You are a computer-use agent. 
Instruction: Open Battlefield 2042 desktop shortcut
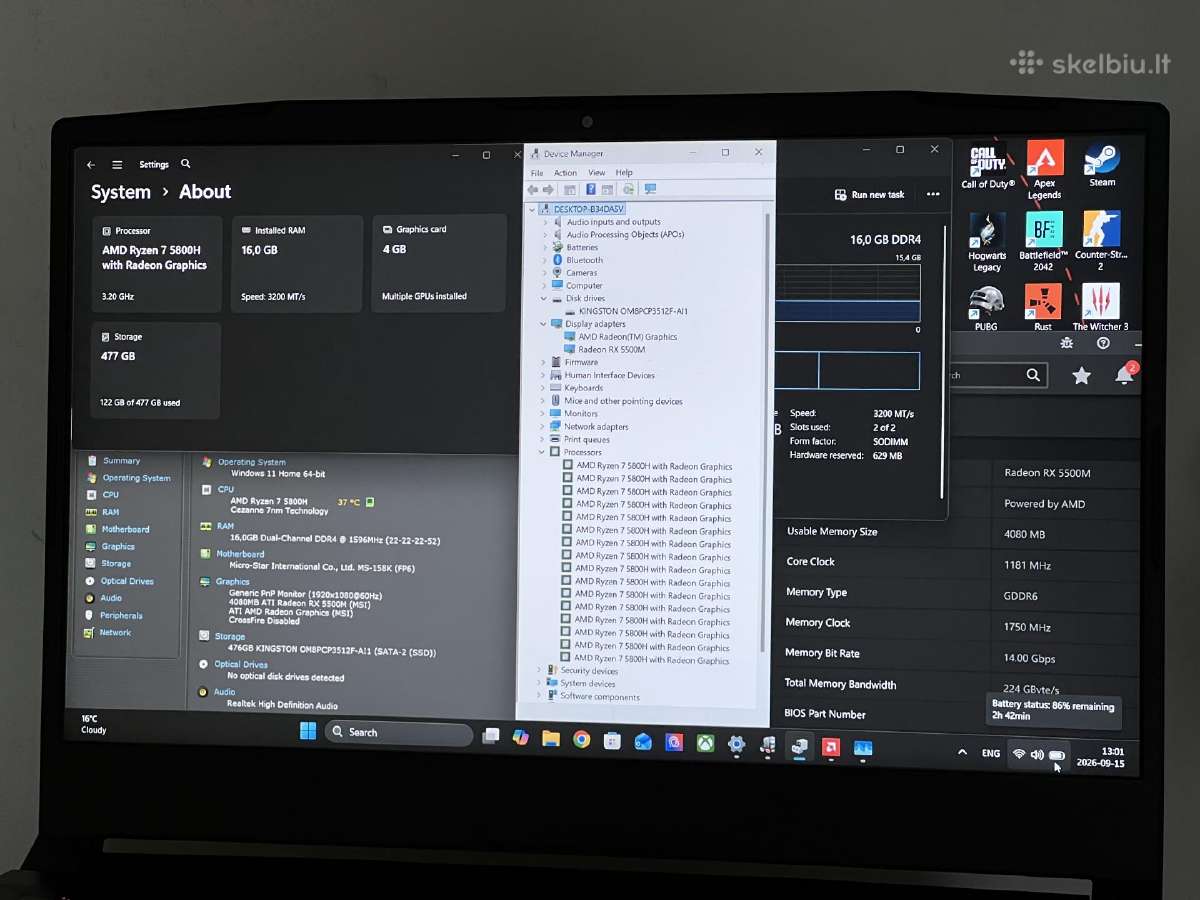(1043, 241)
